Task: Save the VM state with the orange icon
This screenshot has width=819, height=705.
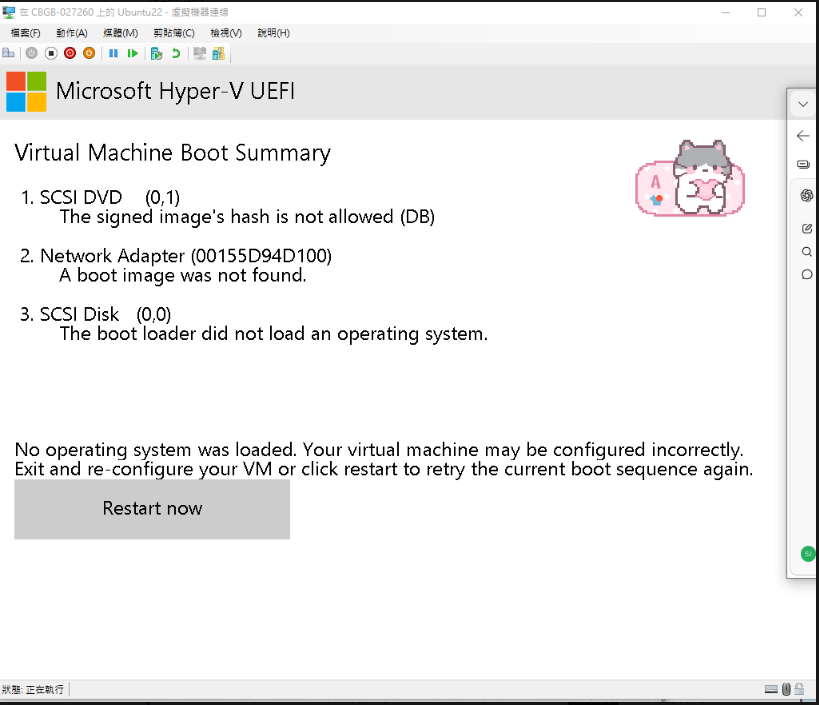Action: point(89,53)
